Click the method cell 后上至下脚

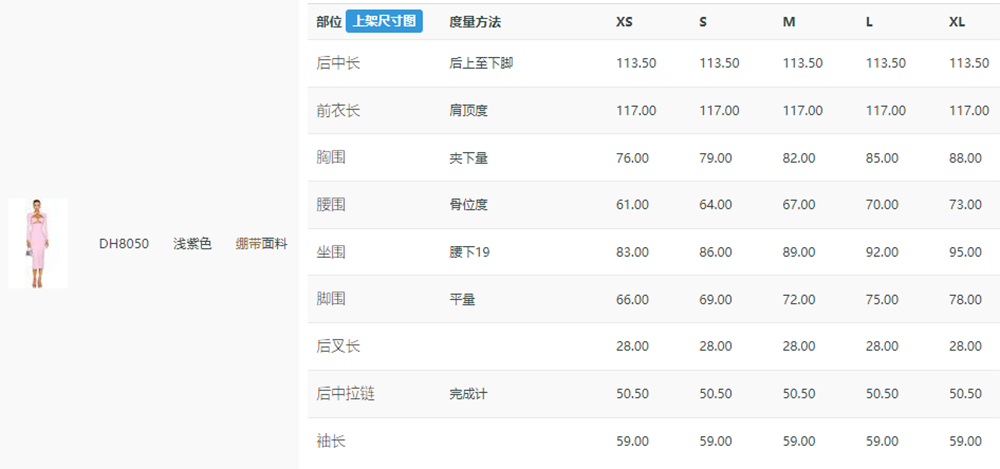point(481,63)
